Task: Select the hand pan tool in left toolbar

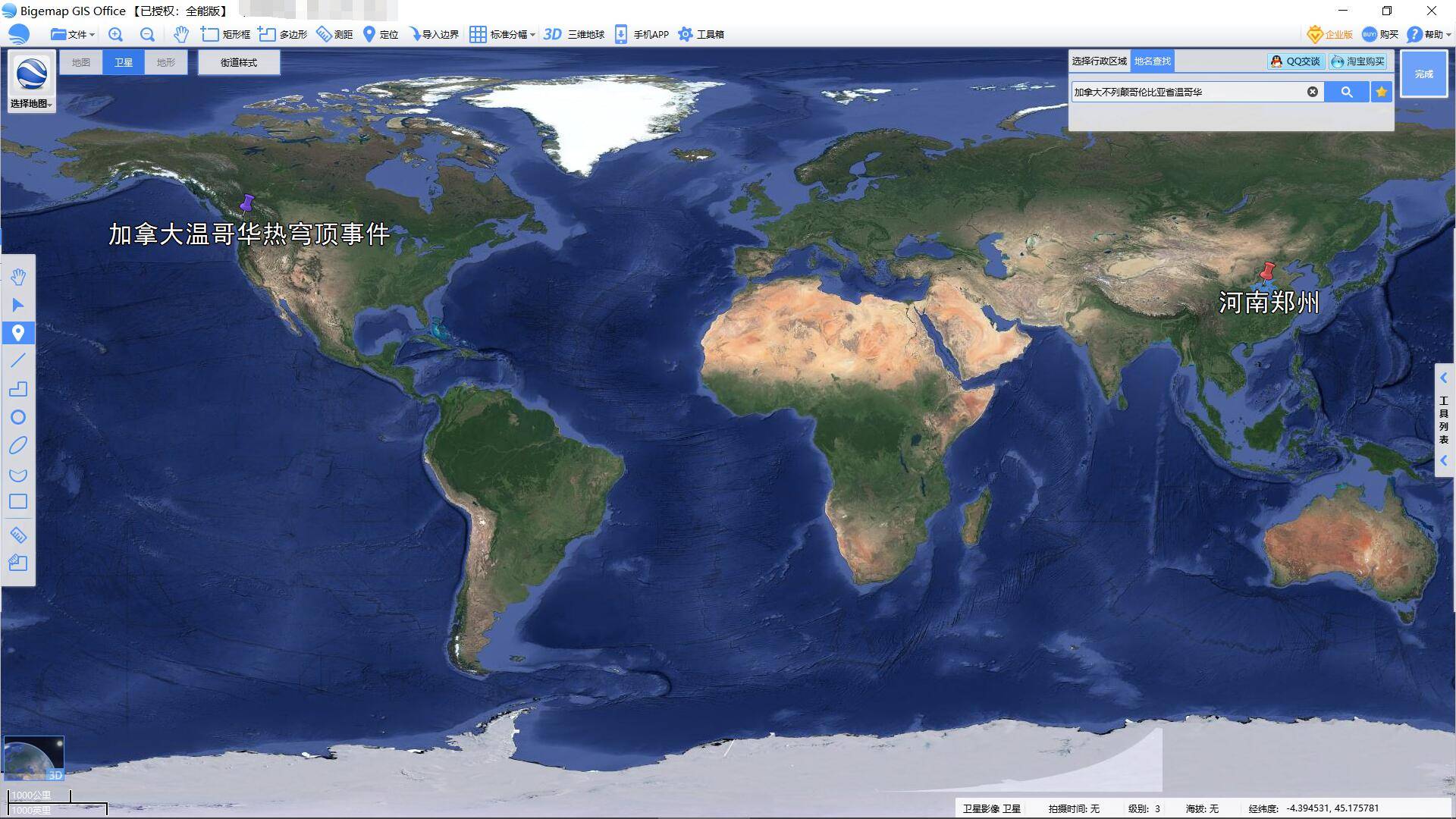Action: pos(19,277)
